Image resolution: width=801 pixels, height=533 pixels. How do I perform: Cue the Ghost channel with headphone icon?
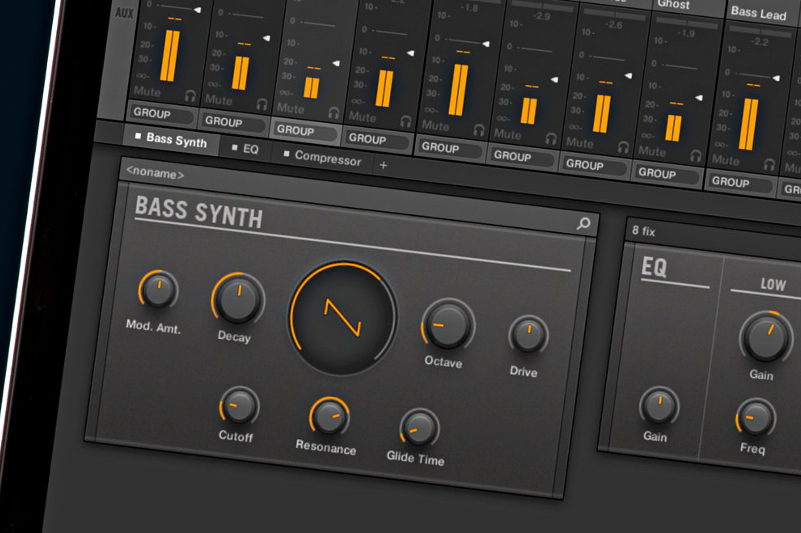(695, 155)
